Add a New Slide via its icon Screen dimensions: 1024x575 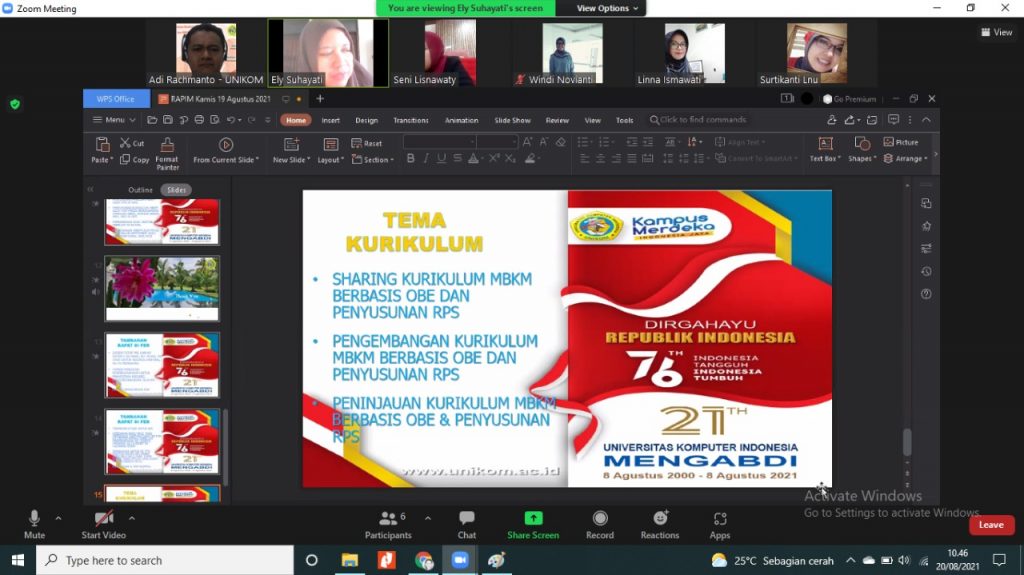coord(291,144)
